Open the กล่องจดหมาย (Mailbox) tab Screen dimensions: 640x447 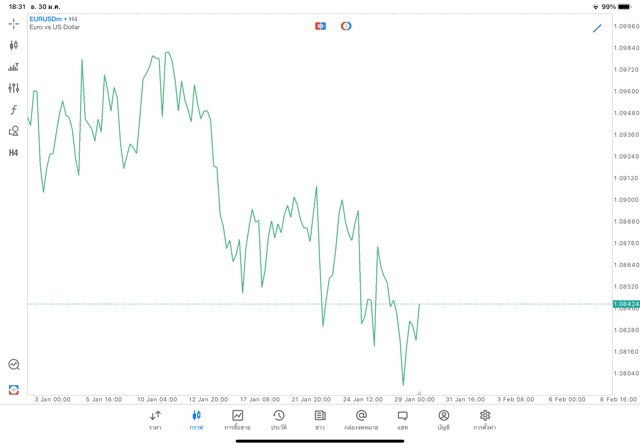coord(361,419)
